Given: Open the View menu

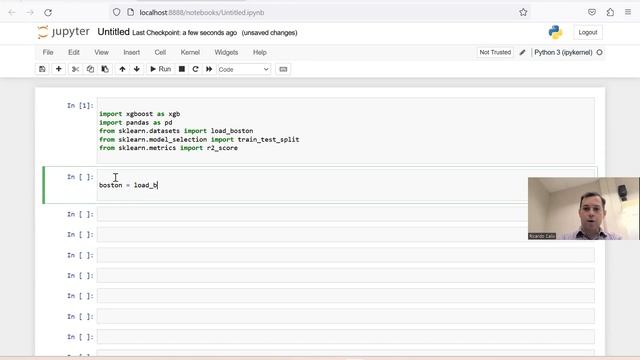Looking at the screenshot, I should (101, 52).
